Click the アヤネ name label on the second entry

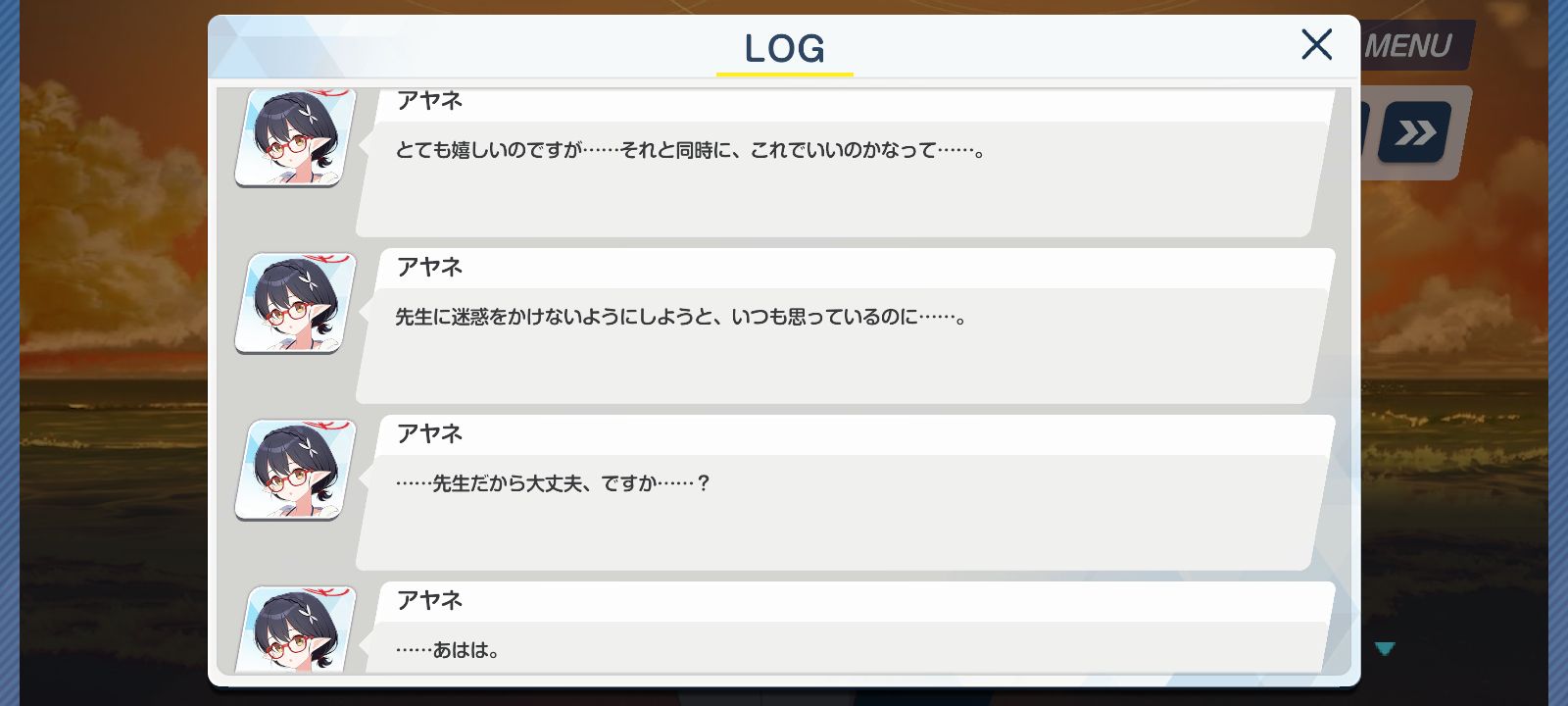429,267
